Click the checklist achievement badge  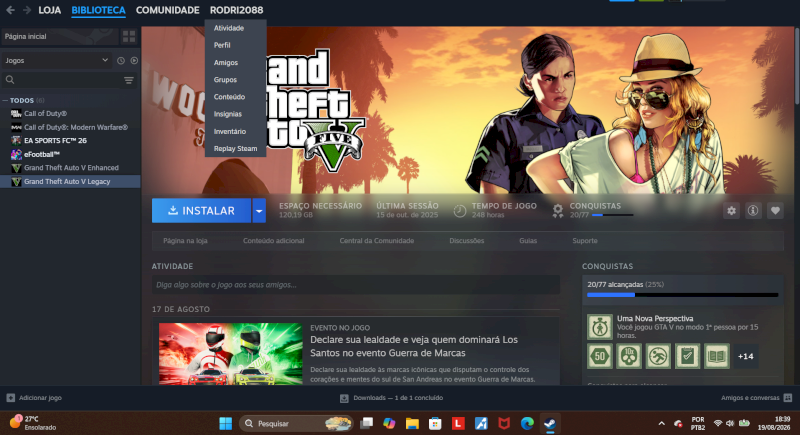[x=687, y=356]
